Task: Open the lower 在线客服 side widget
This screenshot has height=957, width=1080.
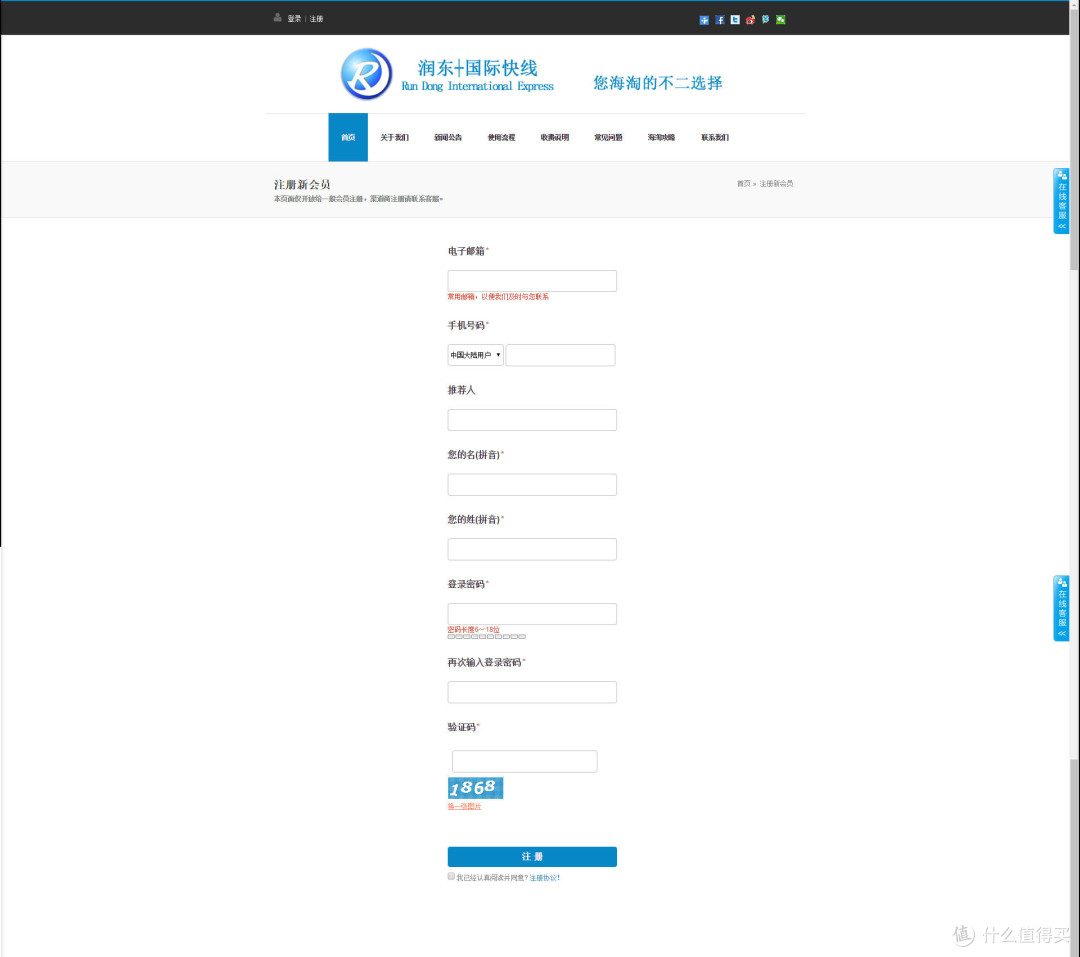Action: click(1061, 608)
